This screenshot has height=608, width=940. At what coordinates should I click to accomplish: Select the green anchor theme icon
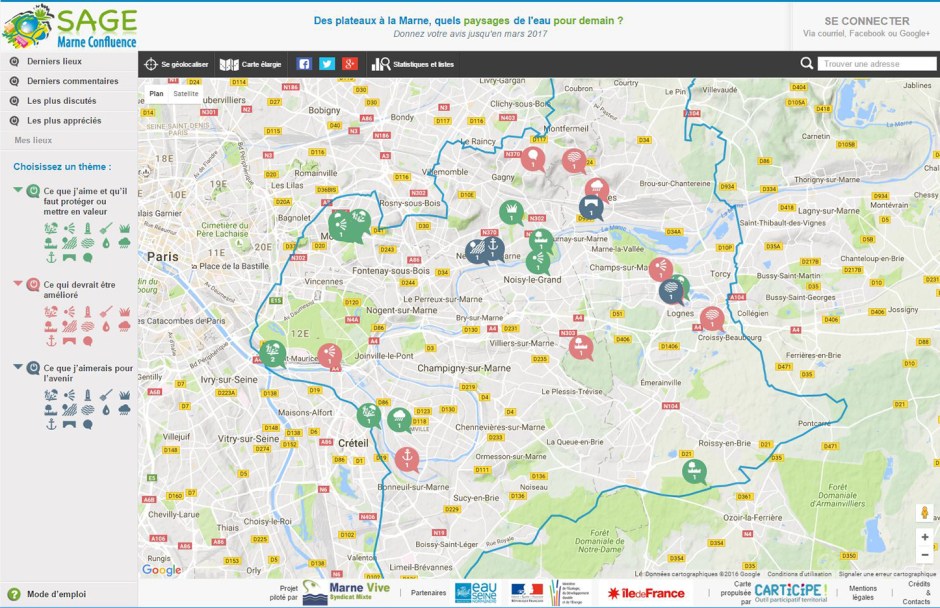(51, 257)
